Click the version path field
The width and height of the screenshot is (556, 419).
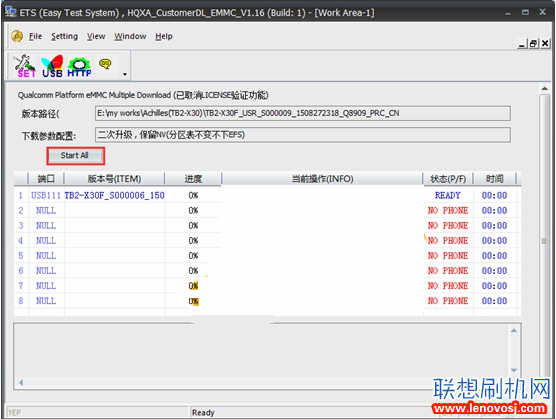303,113
